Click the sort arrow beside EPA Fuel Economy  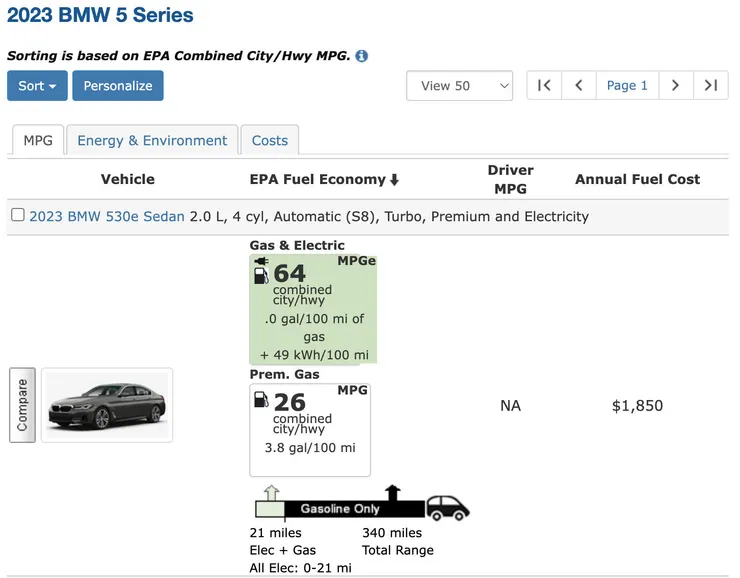[x=395, y=179]
